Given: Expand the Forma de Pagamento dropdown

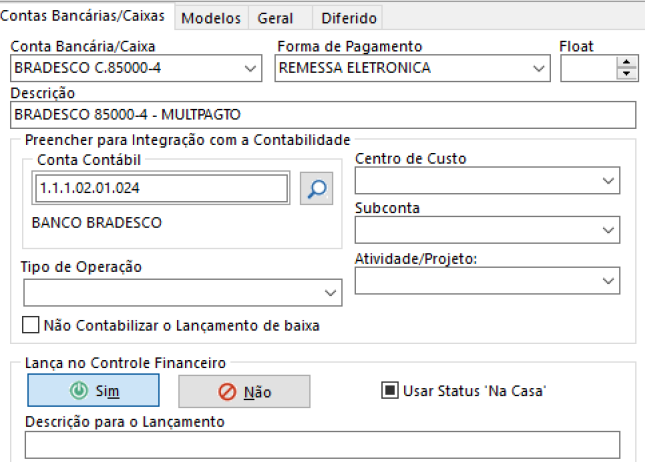Looking at the screenshot, I should pos(540,68).
